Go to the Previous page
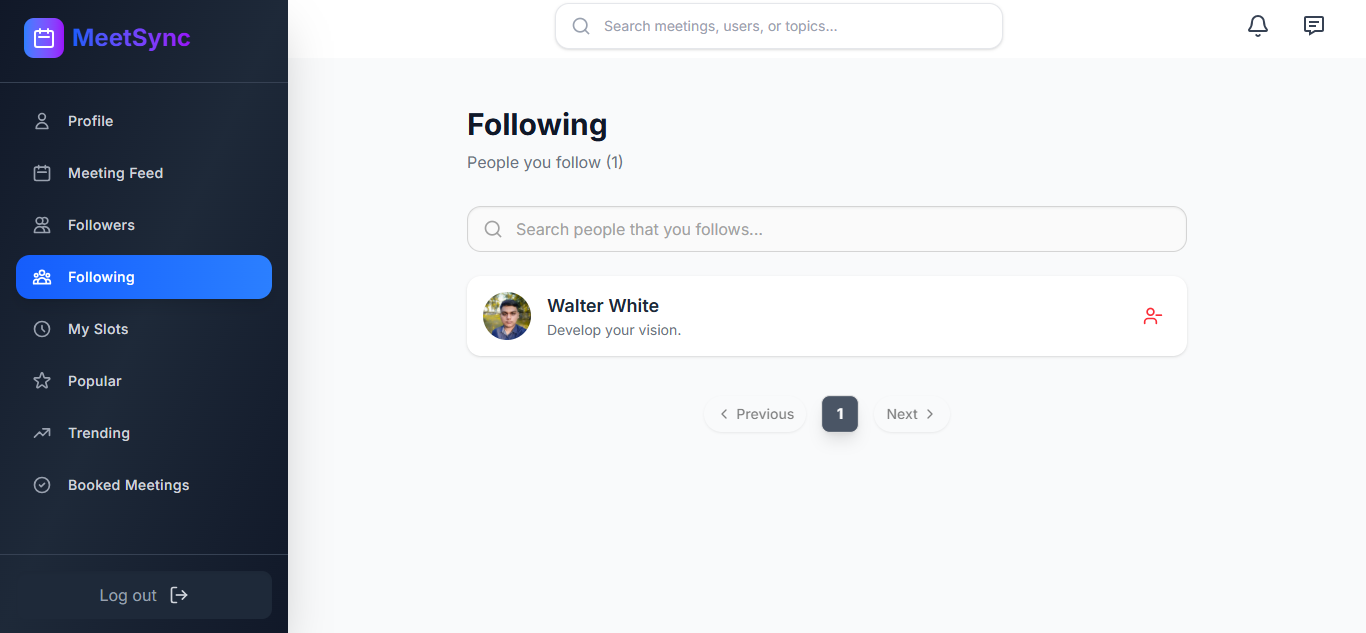The image size is (1366, 633). click(x=755, y=414)
